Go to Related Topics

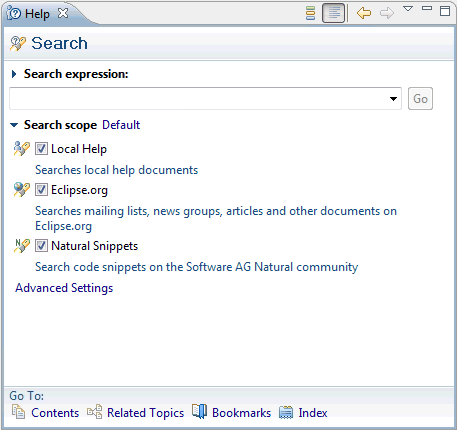[x=145, y=413]
